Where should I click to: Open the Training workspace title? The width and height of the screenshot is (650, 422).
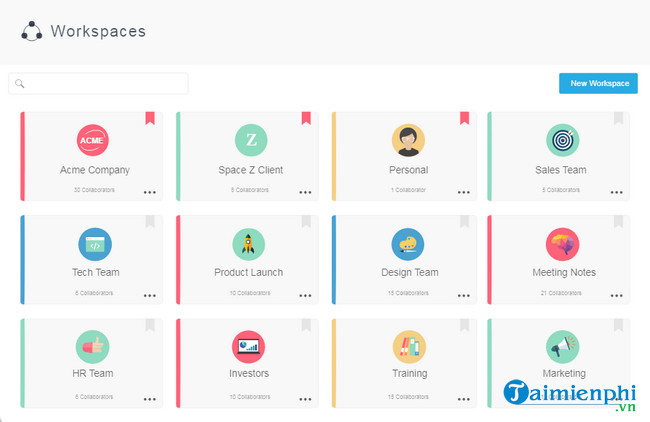[409, 374]
